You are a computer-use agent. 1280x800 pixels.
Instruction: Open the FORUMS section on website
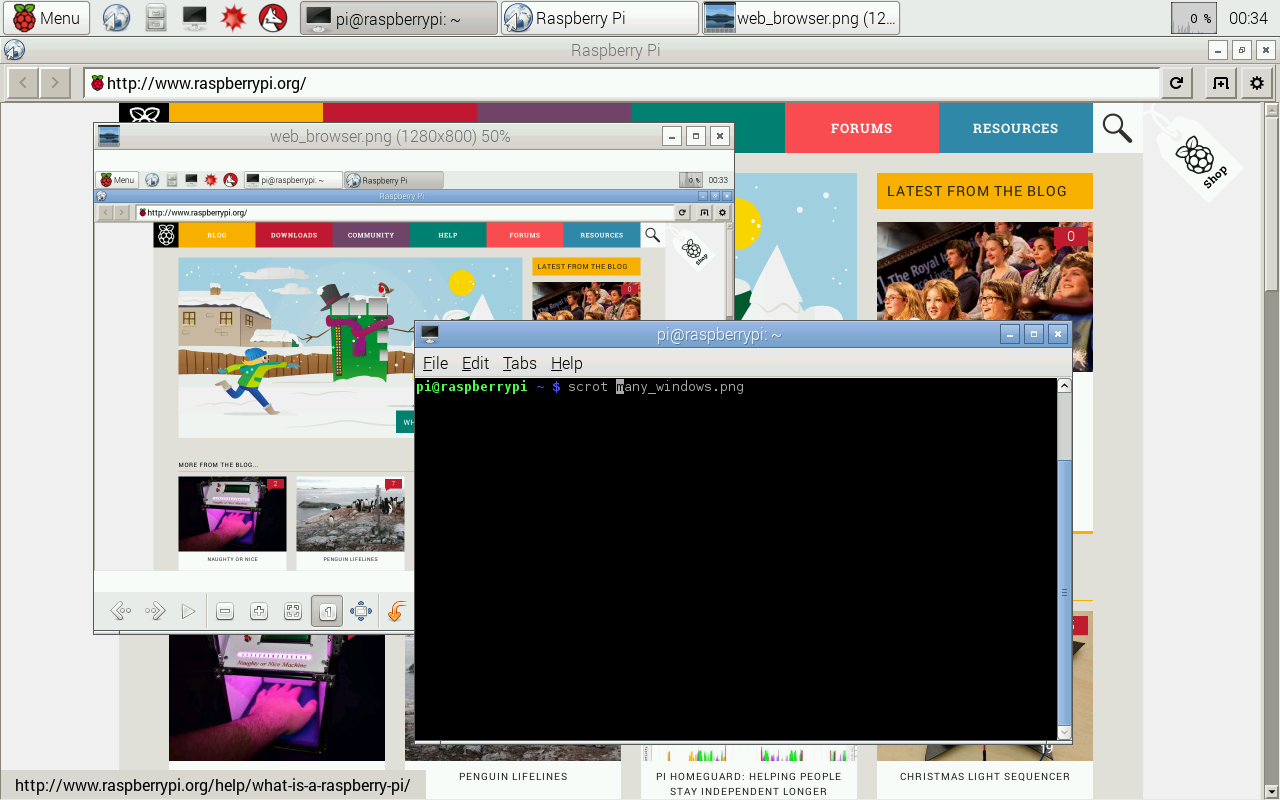[862, 128]
